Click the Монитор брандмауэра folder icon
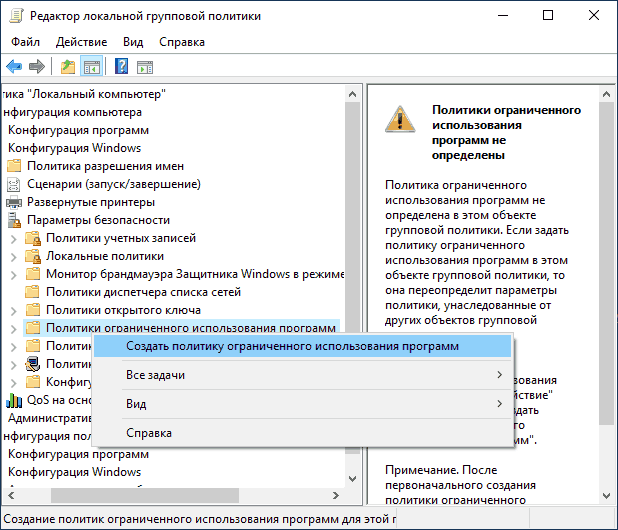Image resolution: width=618 pixels, height=530 pixels. click(33, 274)
